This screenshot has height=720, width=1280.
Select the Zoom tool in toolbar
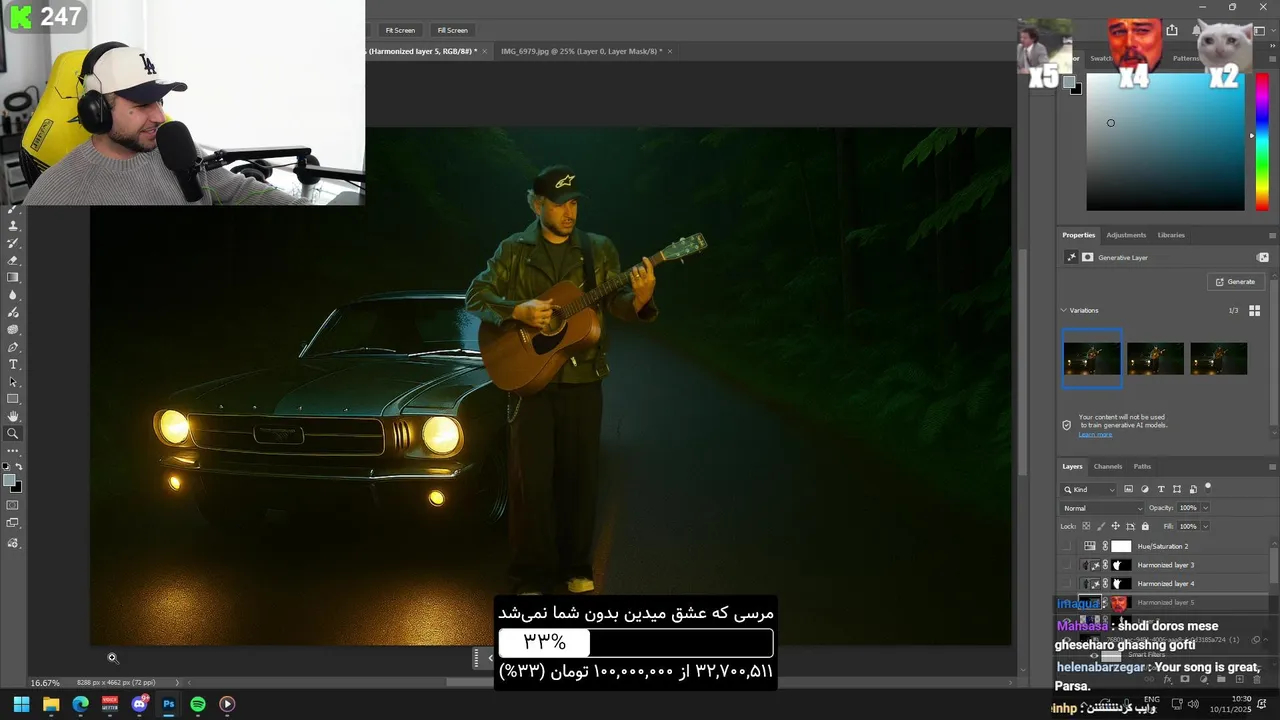point(13,433)
